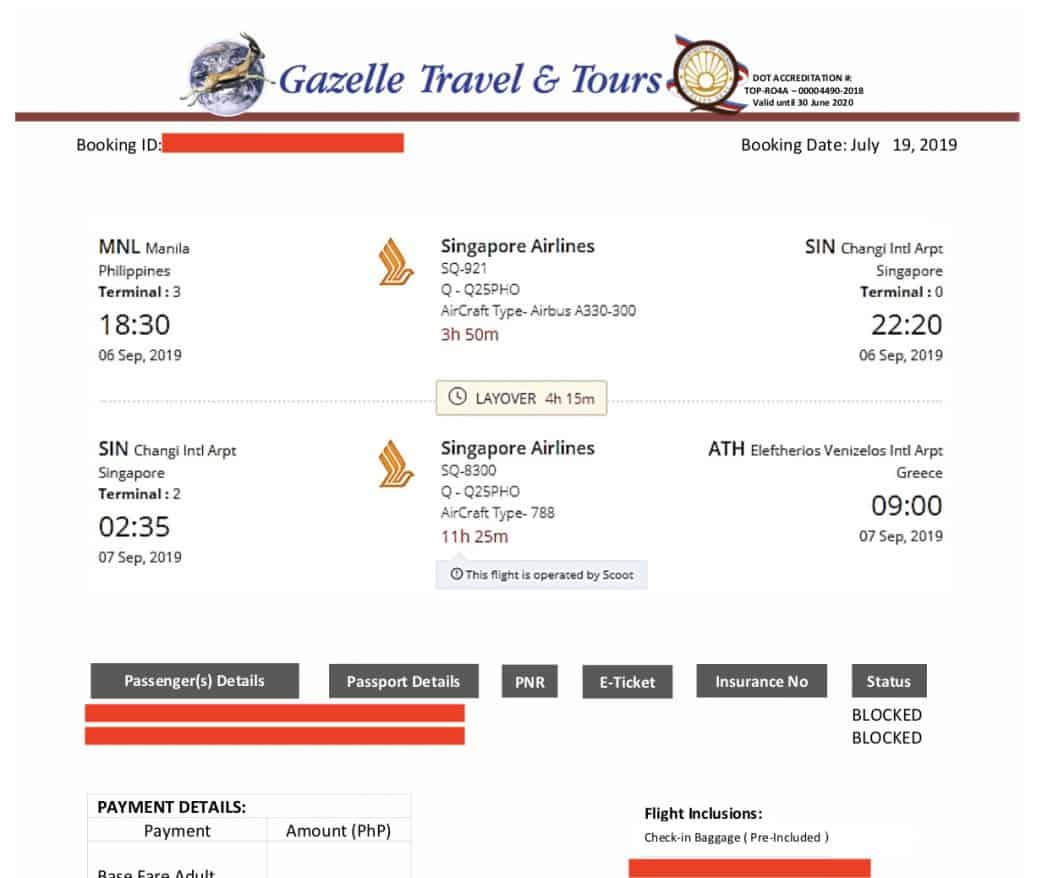Open the E-Ticket column header

[627, 682]
